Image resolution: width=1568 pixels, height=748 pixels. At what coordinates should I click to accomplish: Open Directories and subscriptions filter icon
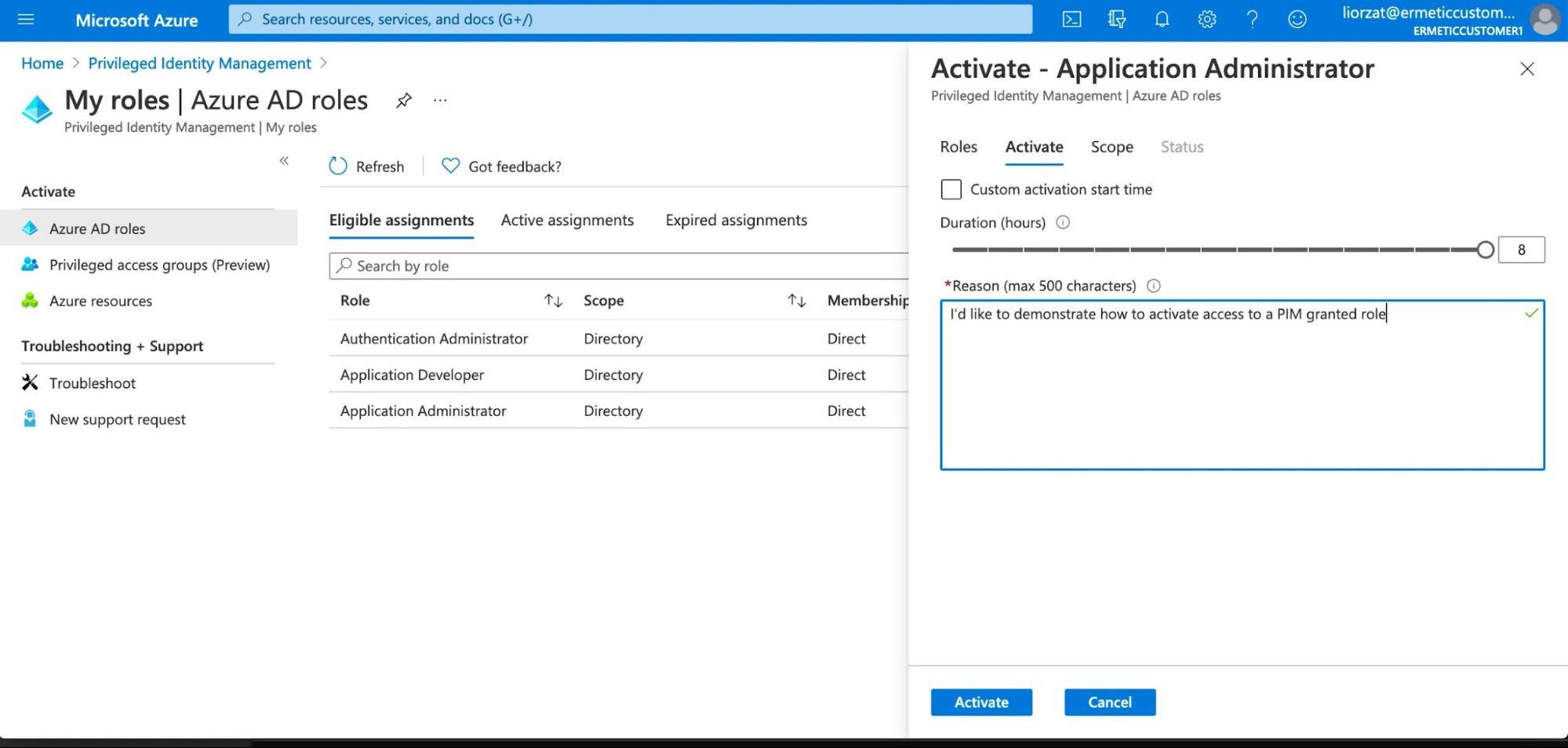pyautogui.click(x=1117, y=19)
